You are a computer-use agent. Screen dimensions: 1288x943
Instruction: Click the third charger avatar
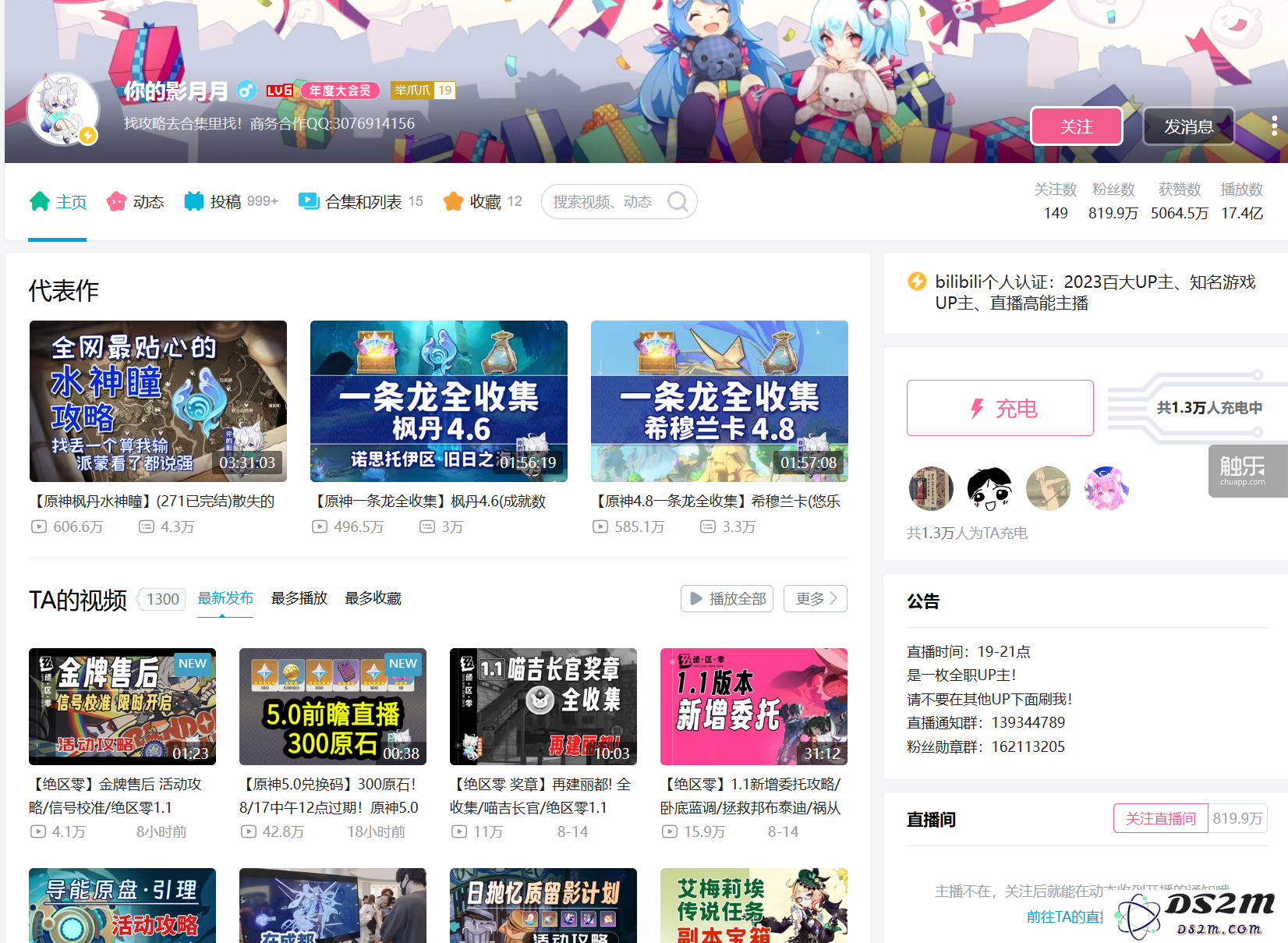pos(1048,488)
